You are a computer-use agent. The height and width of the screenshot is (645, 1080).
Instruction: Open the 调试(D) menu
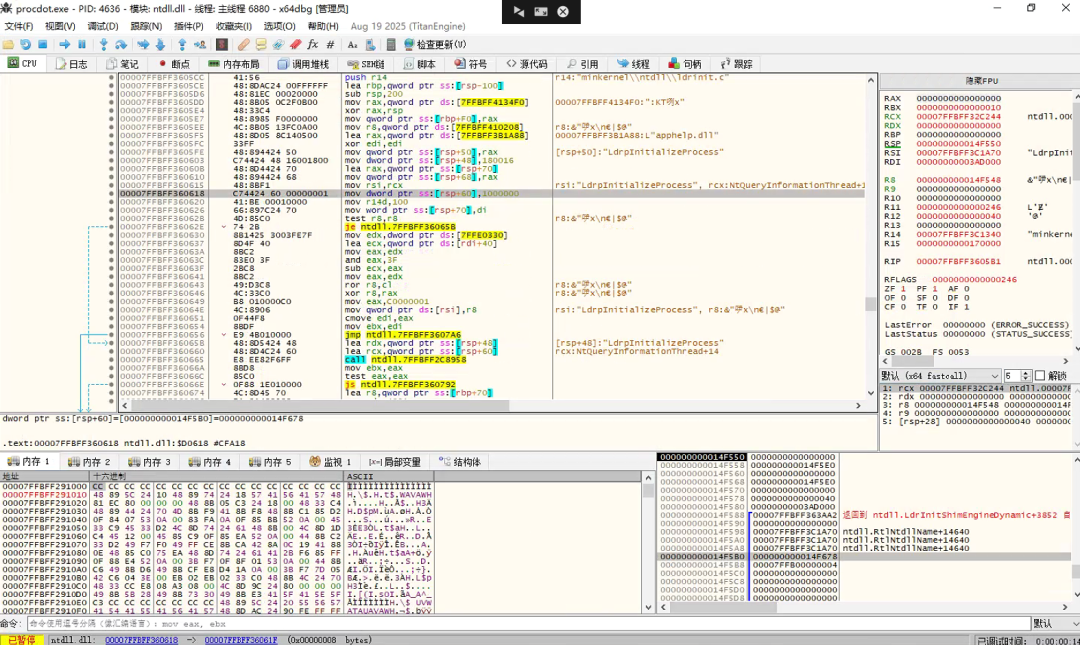click(x=102, y=26)
